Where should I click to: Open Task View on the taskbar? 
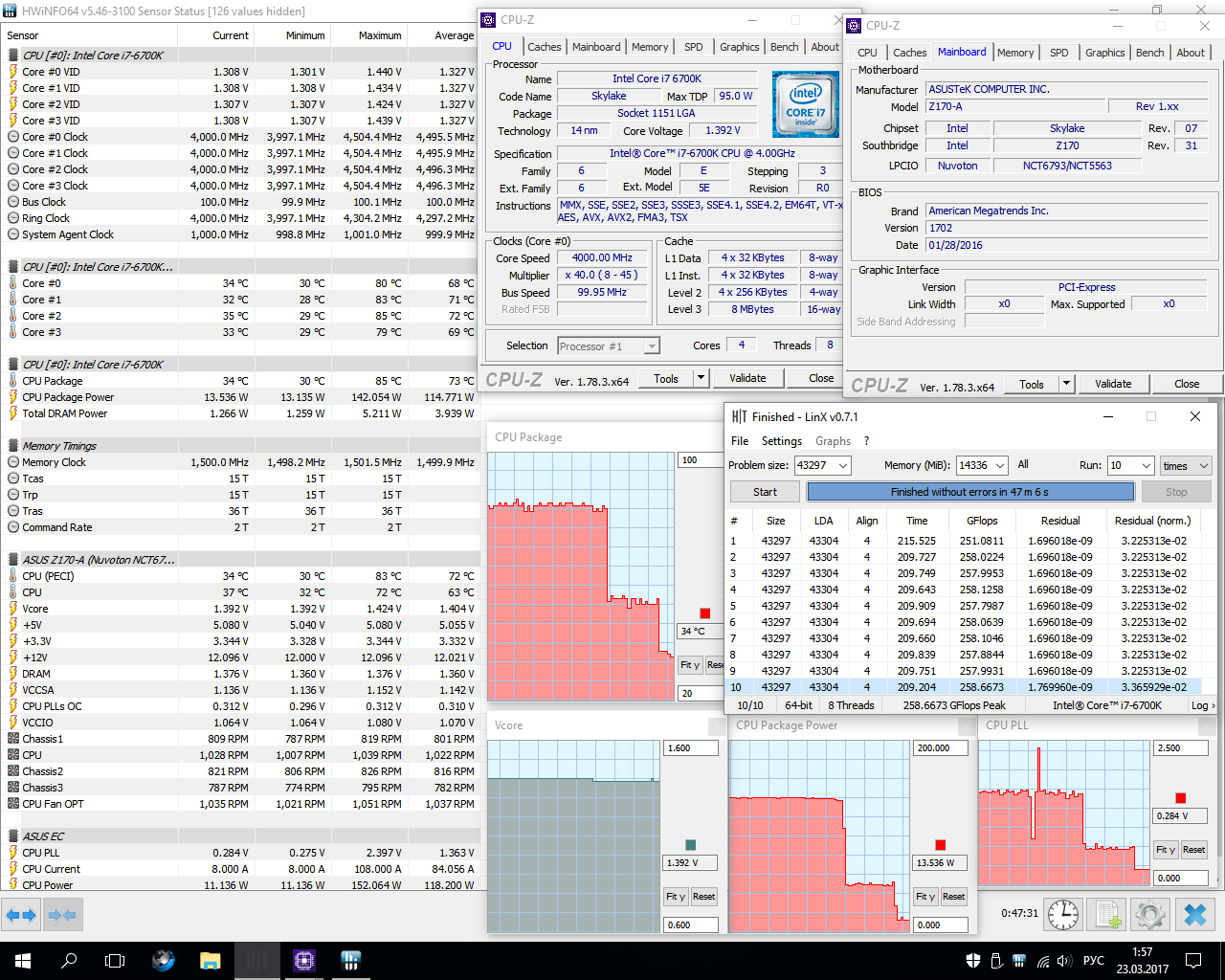click(115, 961)
